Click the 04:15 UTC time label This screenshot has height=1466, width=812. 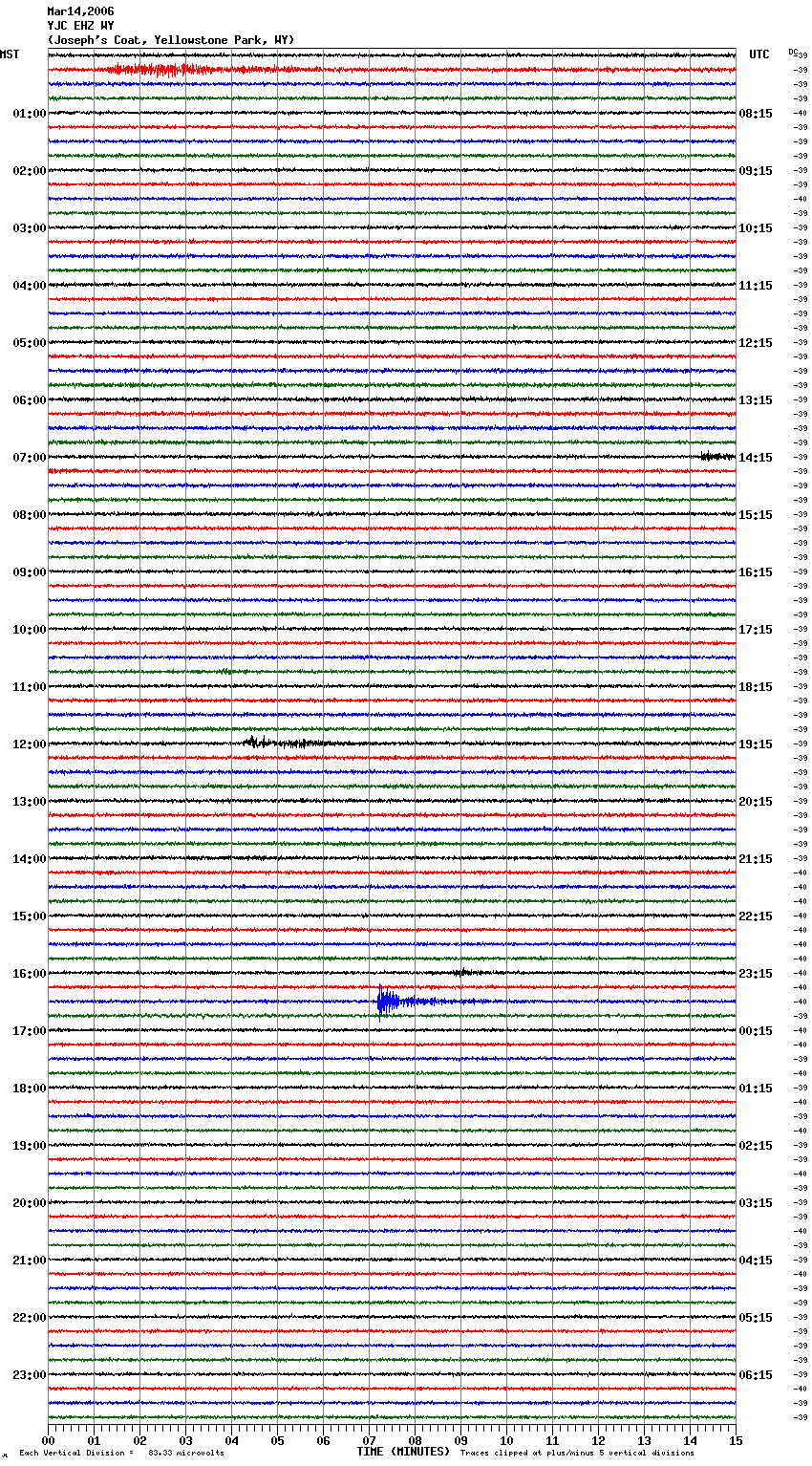[x=756, y=1261]
